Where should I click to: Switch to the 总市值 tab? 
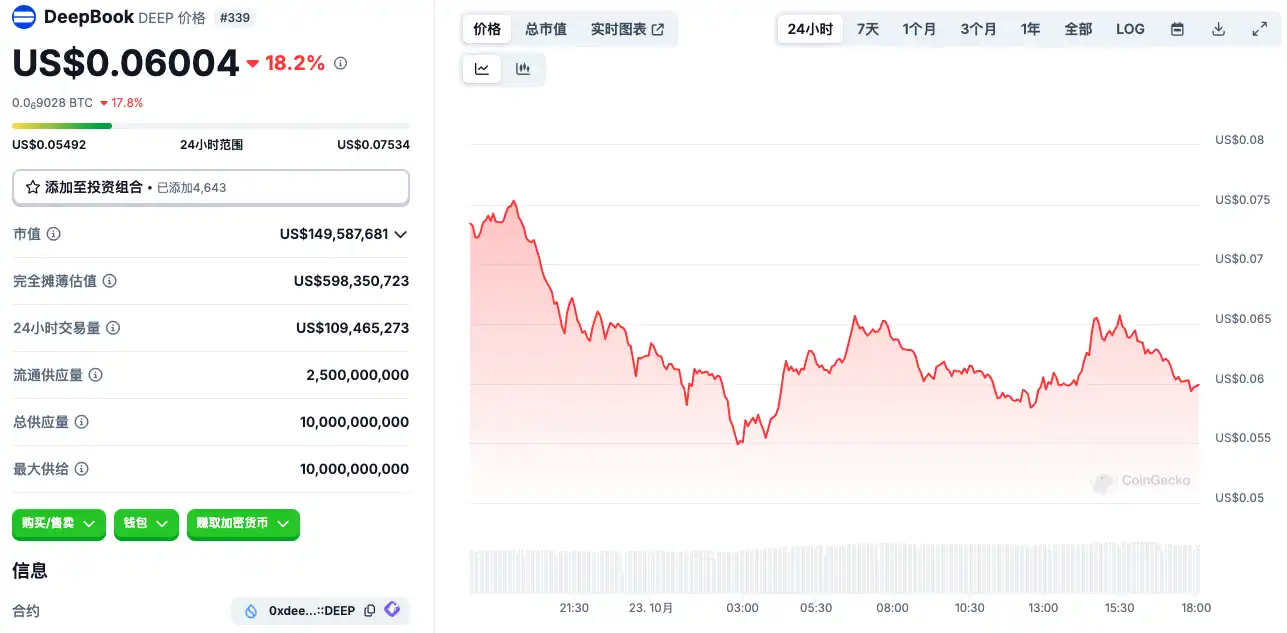point(546,29)
